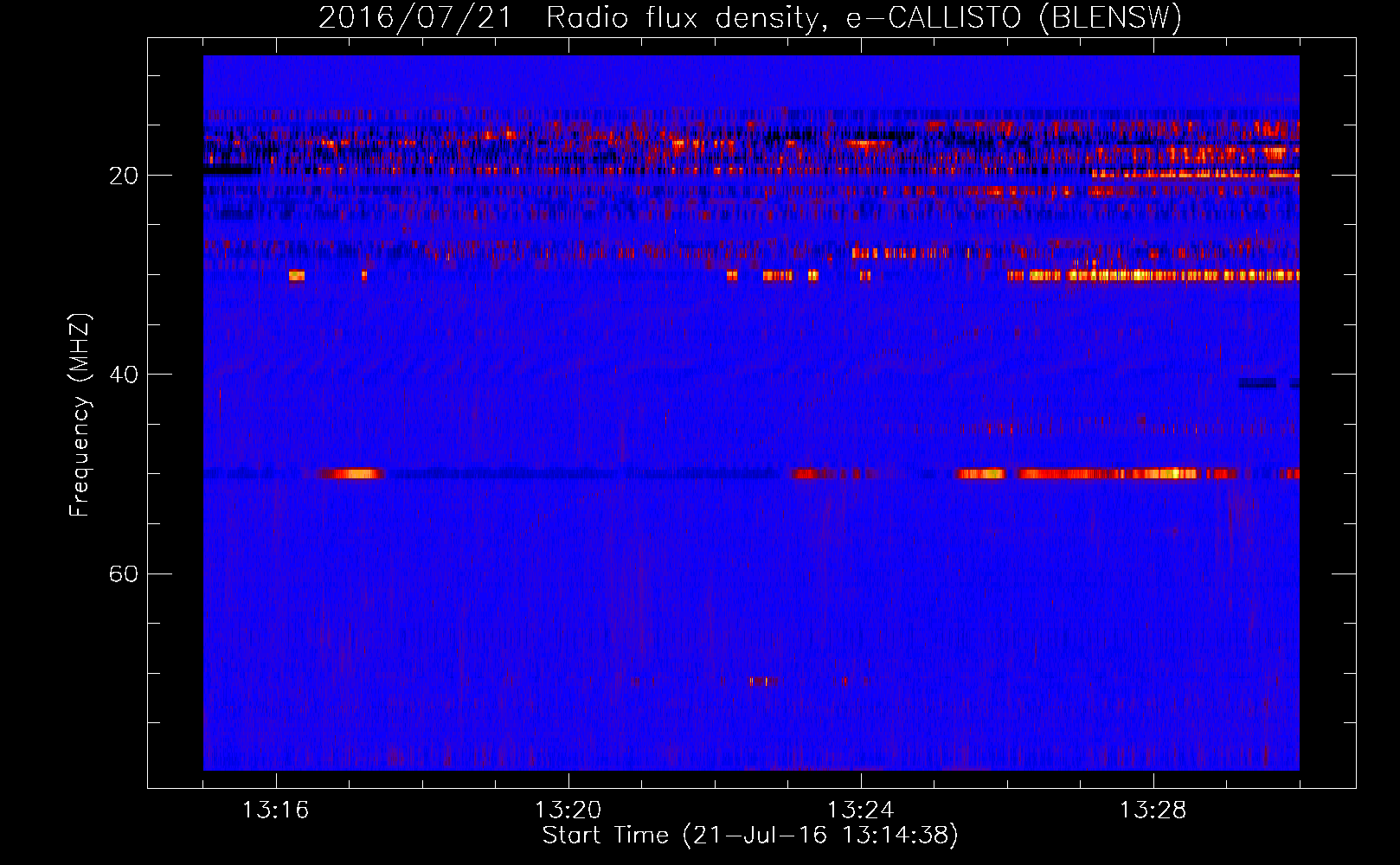The height and width of the screenshot is (865, 1400).
Task: Click the small red burst near 13:22:40 at low band
Action: point(764,682)
